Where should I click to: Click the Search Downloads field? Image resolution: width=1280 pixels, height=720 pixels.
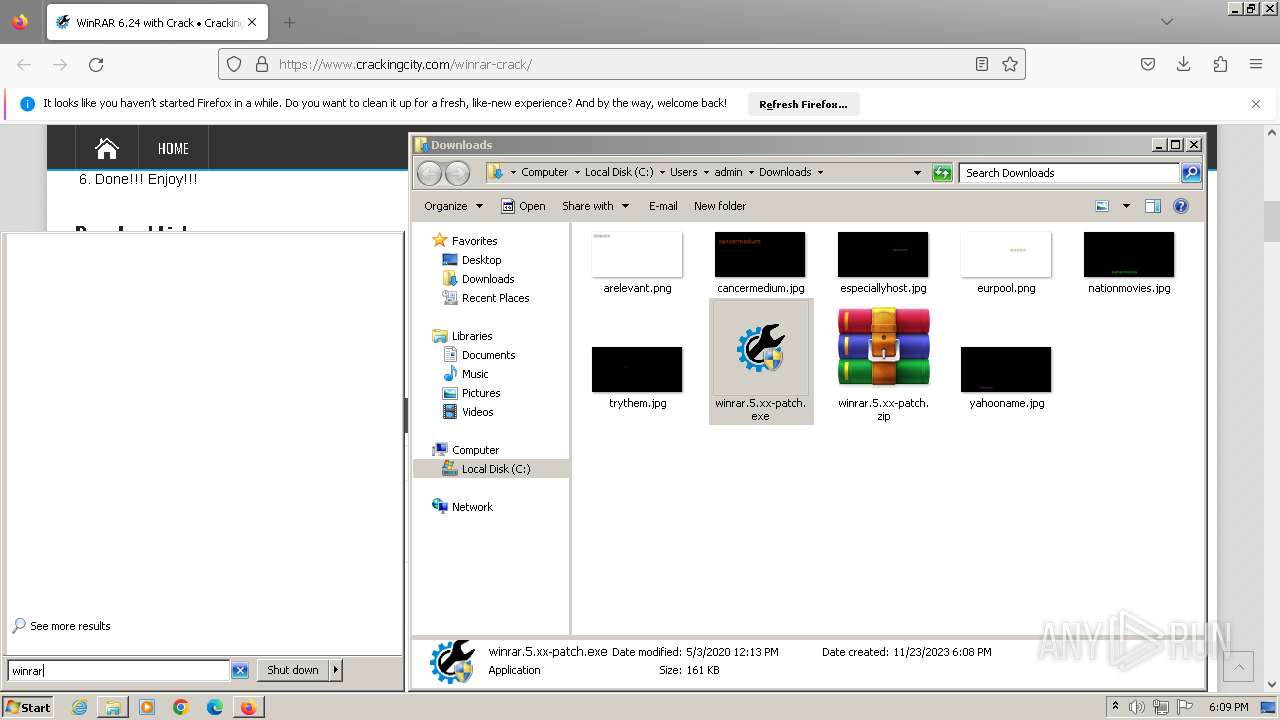(x=1068, y=173)
